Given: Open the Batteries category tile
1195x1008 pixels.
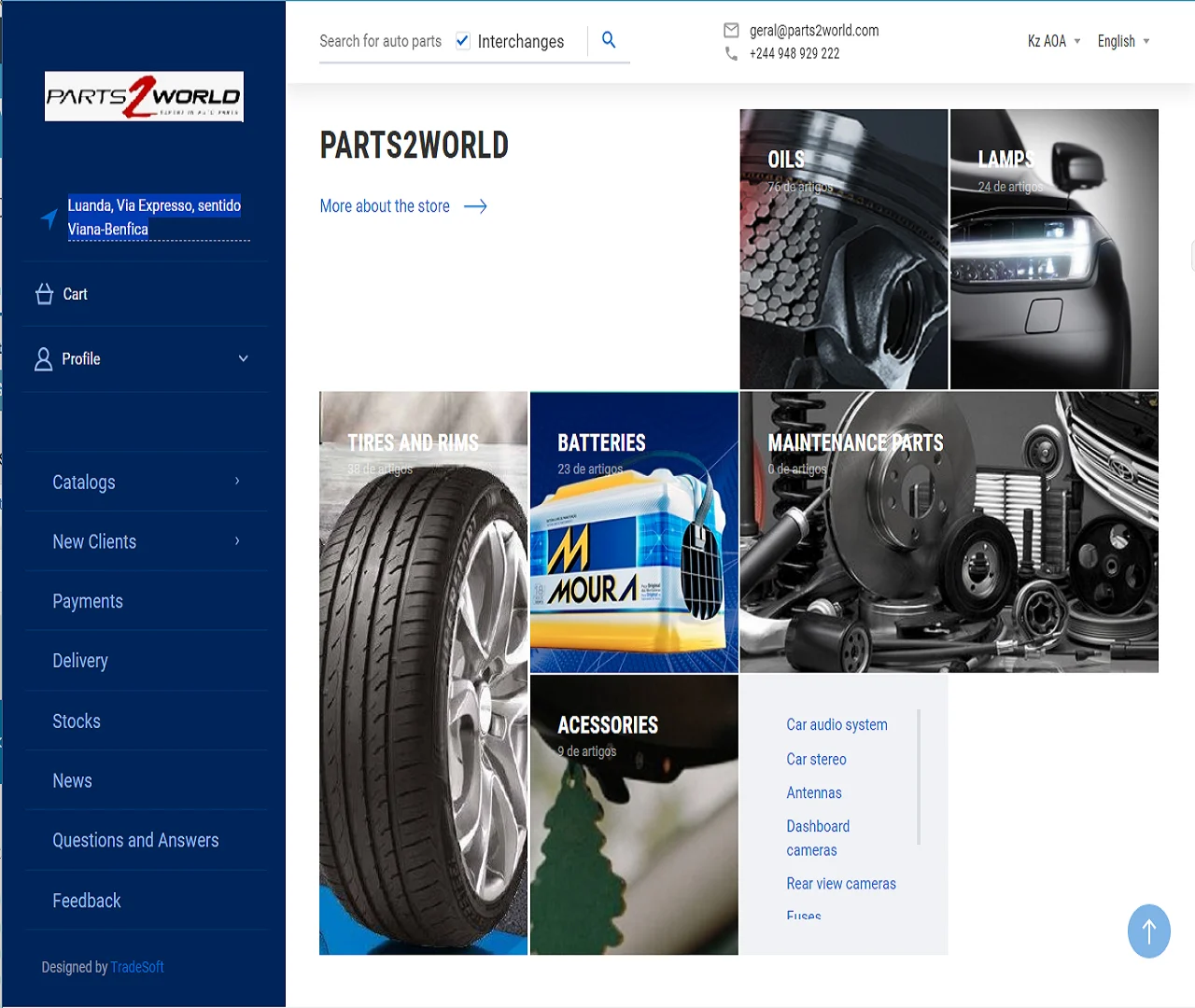Looking at the screenshot, I should click(634, 532).
